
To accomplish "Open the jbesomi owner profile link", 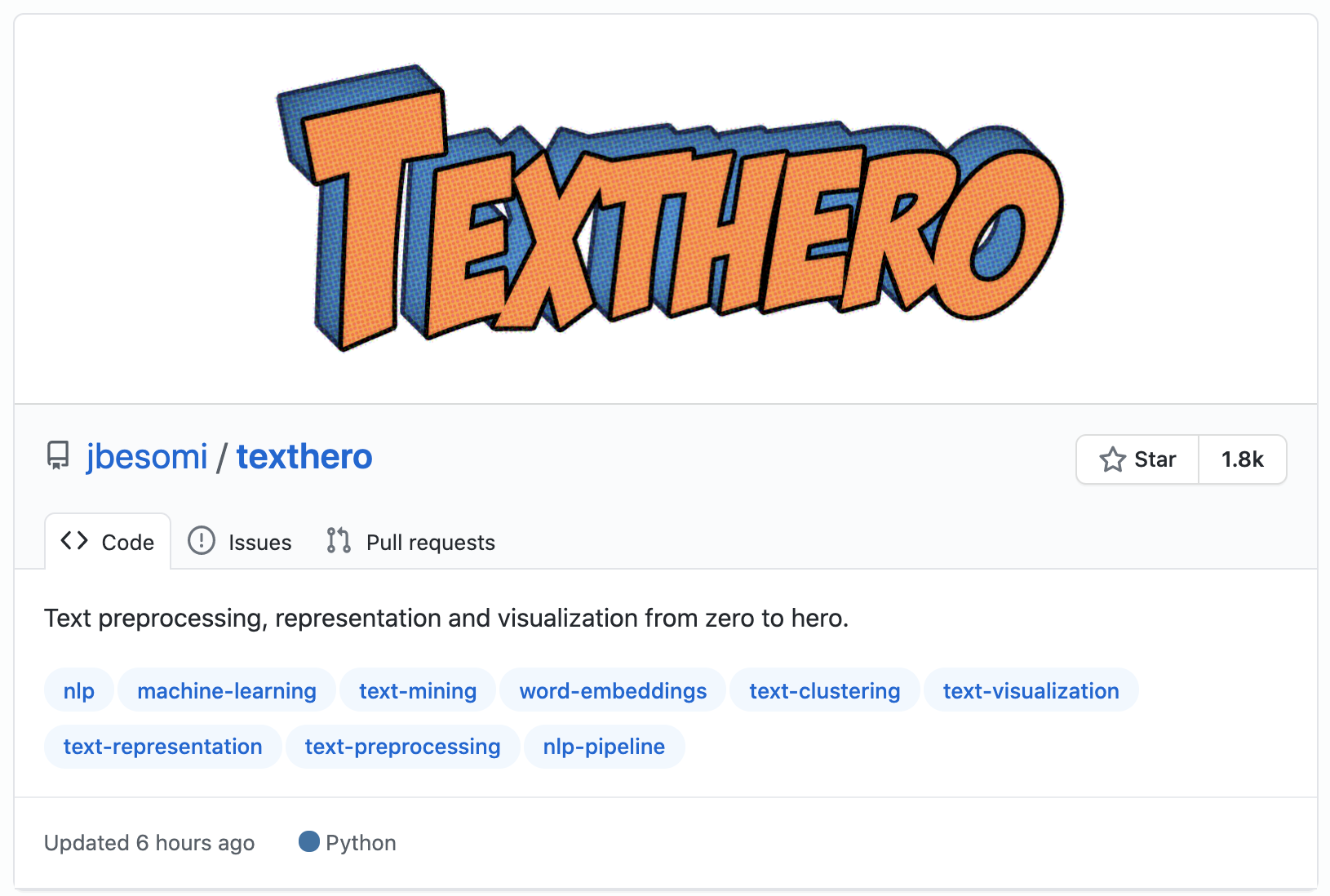I will coord(147,457).
